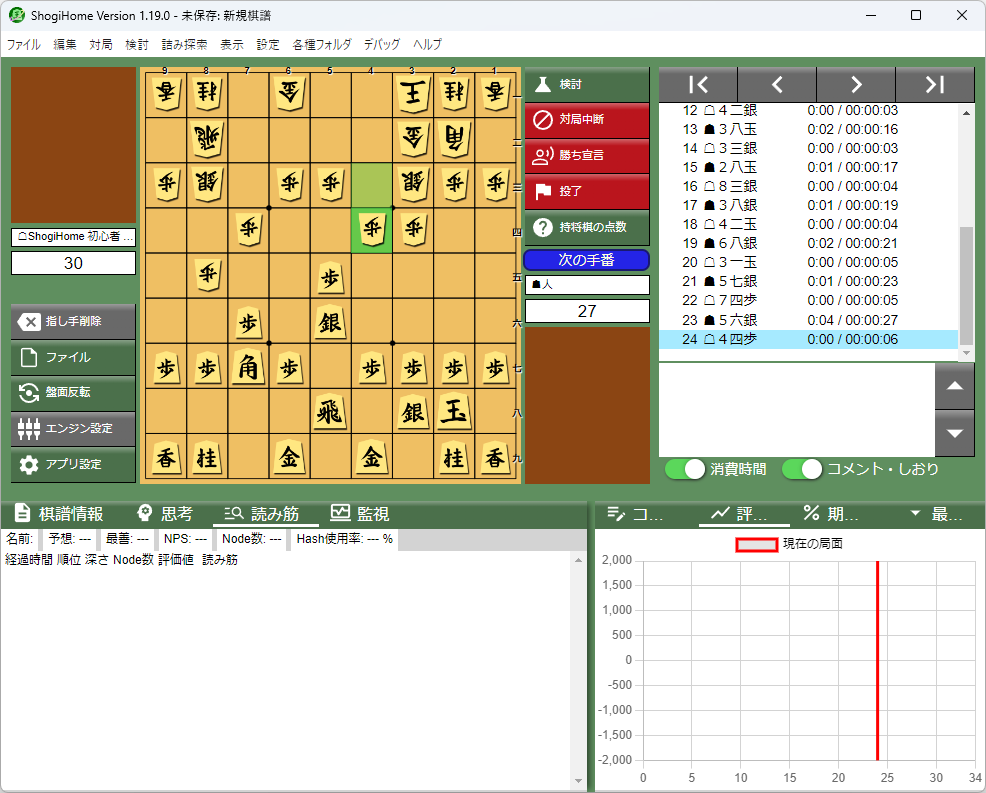Image resolution: width=986 pixels, height=793 pixels.
Task: Open the ヘルプ menu
Action: pyautogui.click(x=427, y=45)
